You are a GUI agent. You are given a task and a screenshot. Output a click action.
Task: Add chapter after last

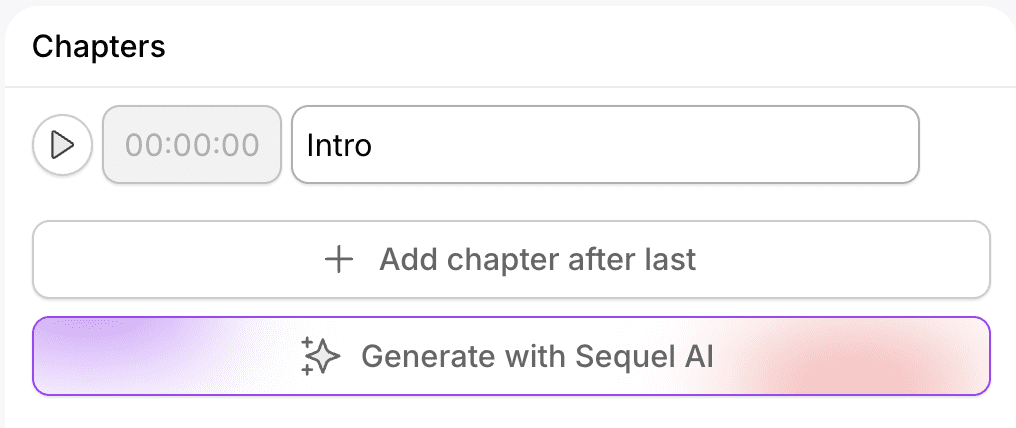click(x=511, y=260)
